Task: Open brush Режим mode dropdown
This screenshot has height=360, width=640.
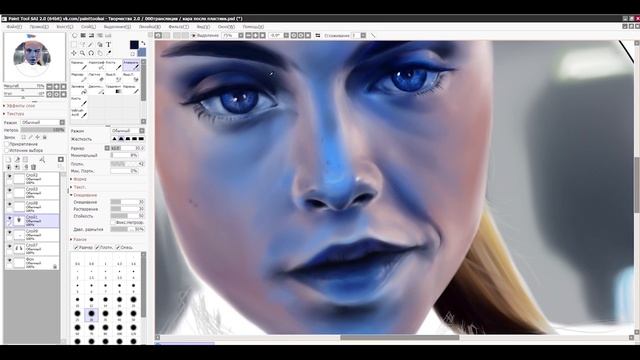Action: [x=128, y=131]
